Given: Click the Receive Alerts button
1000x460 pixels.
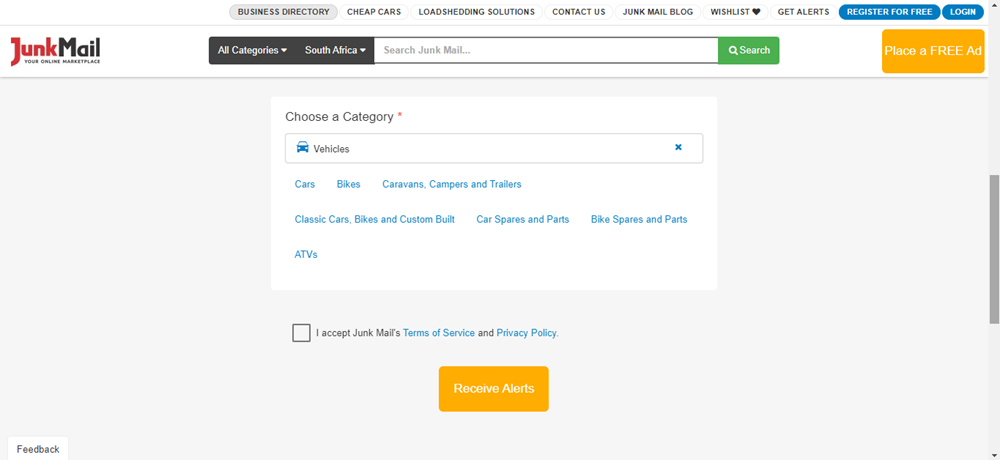Looking at the screenshot, I should point(494,389).
